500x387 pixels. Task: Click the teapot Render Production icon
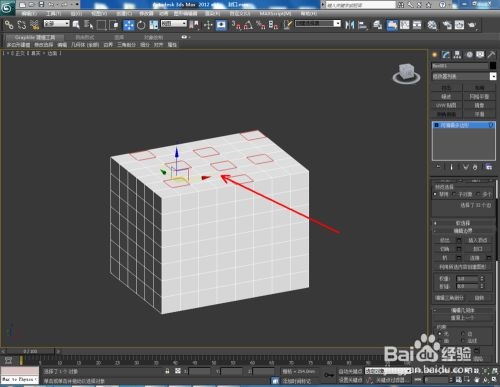coord(472,25)
